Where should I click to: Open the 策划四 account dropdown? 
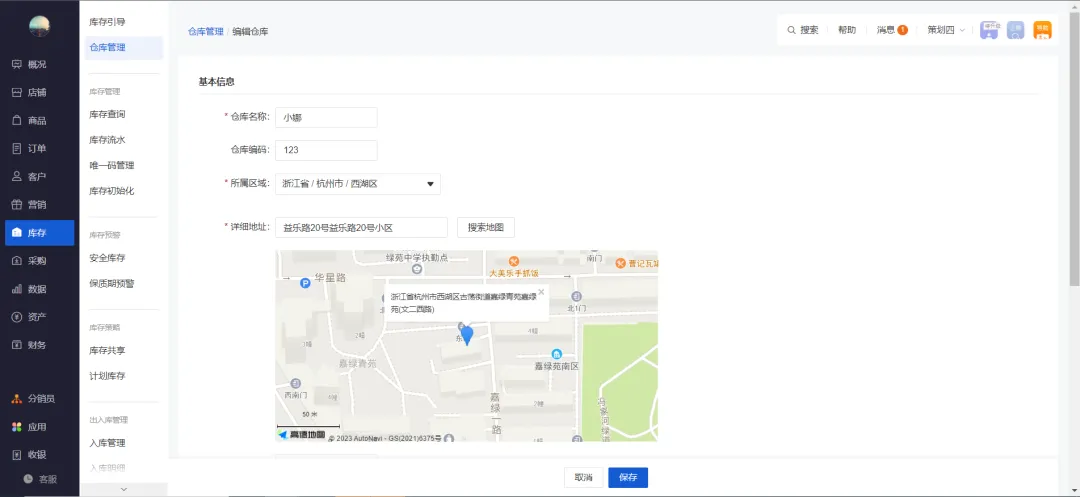[x=945, y=30]
